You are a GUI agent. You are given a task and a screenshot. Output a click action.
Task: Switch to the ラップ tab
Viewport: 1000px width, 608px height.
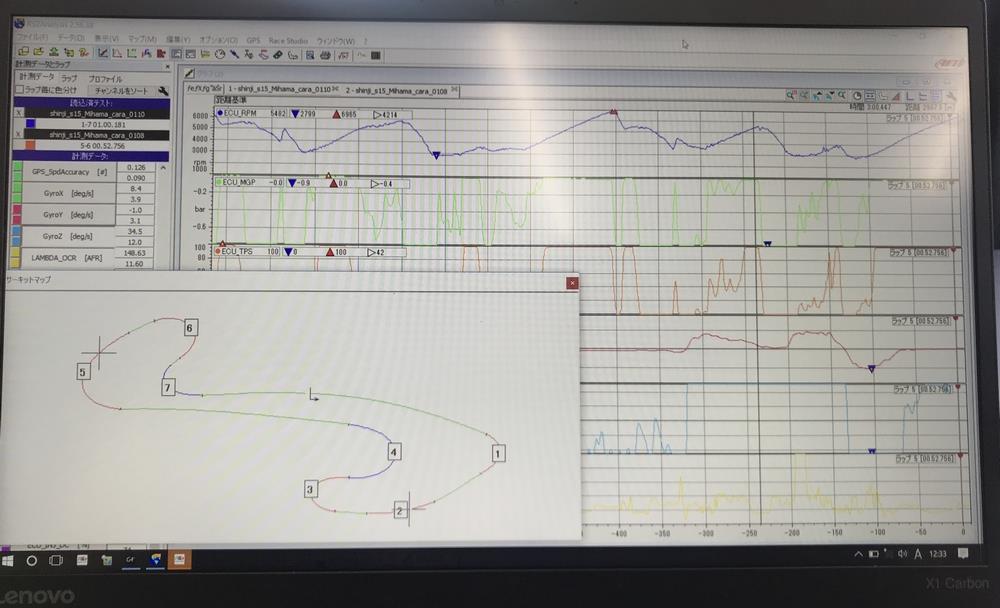70,78
